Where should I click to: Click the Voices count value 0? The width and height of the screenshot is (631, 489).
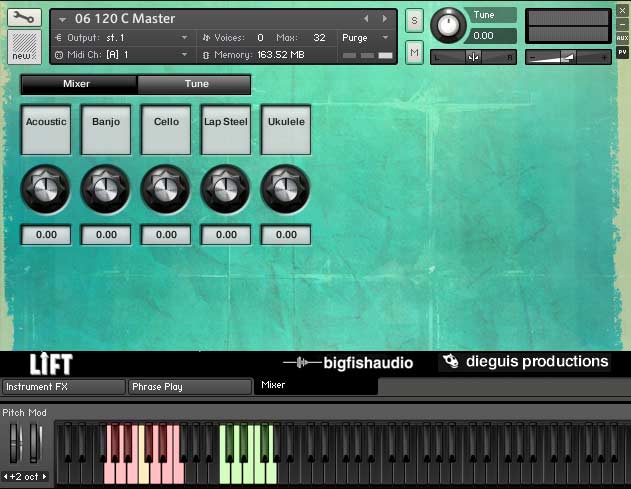[x=260, y=38]
